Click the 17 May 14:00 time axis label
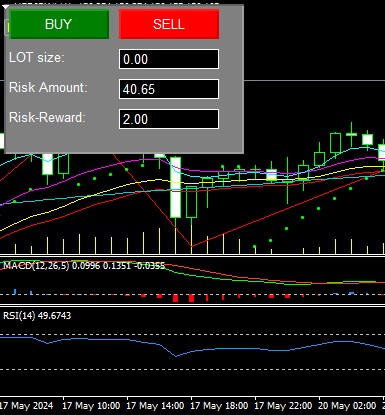Viewport: 385px width, 415px height. (155, 406)
